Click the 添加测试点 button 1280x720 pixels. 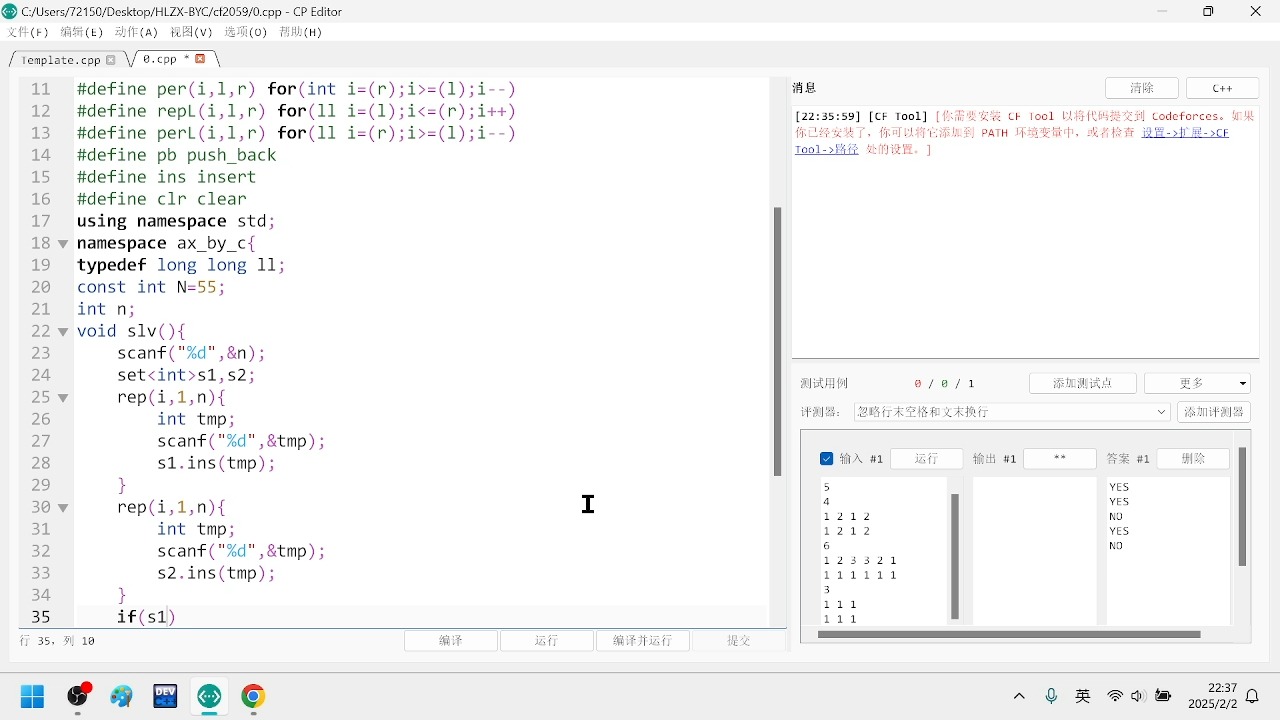click(1083, 383)
